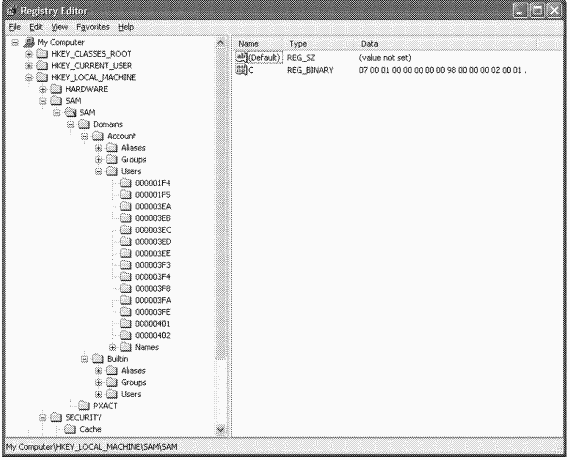Click the binary value icon for C
The image size is (570, 460).
(x=241, y=70)
